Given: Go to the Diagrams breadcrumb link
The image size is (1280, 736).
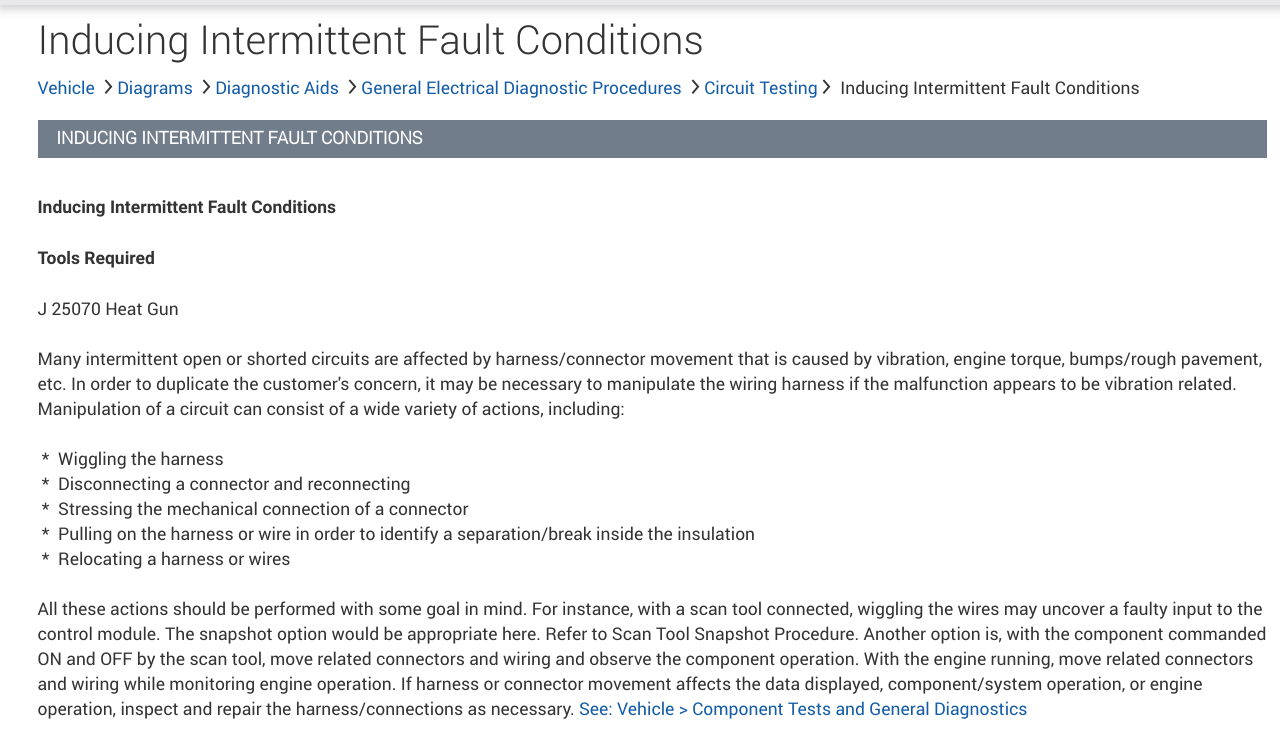Looking at the screenshot, I should pyautogui.click(x=155, y=88).
